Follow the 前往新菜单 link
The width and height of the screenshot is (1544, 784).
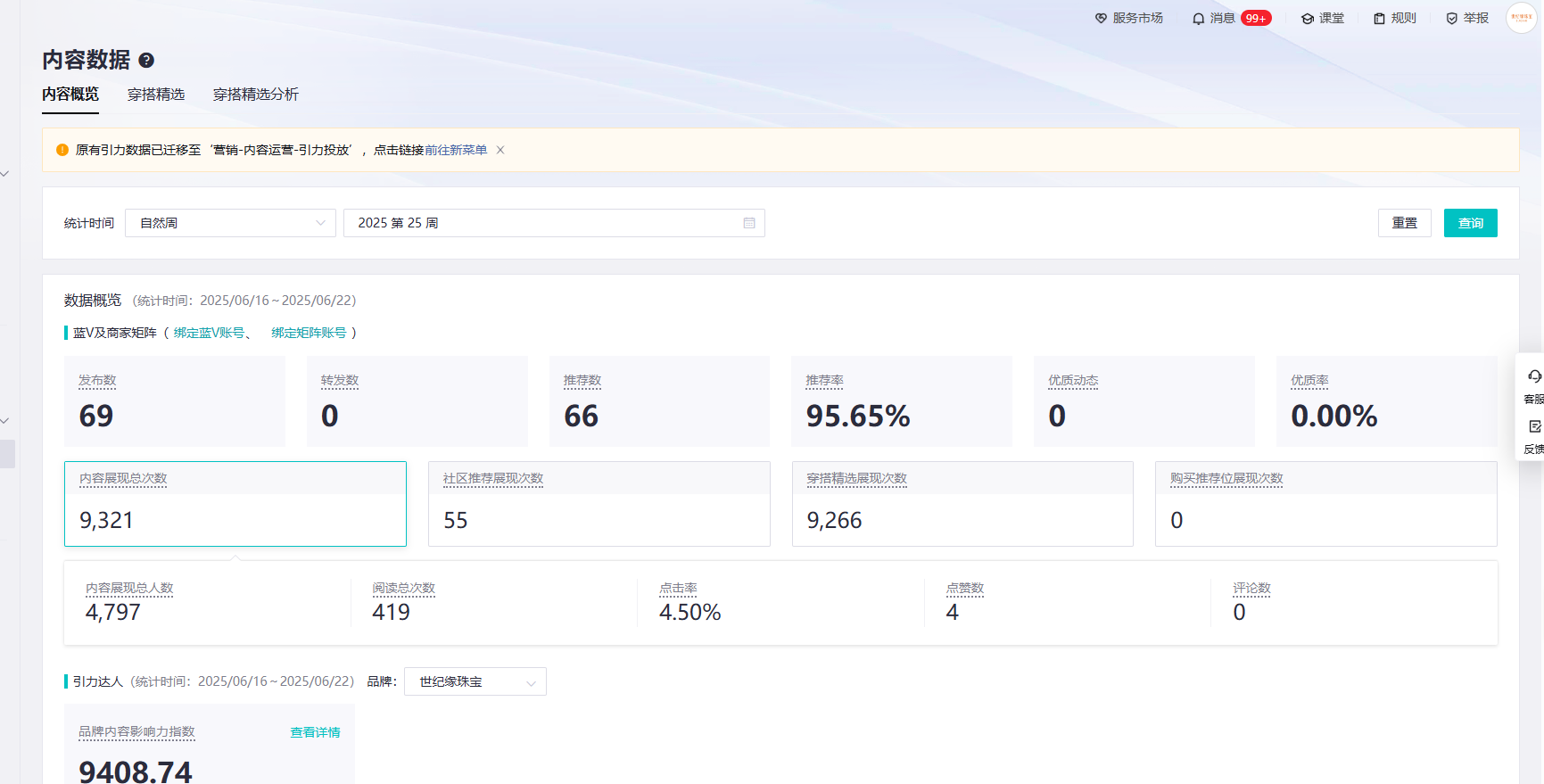(456, 150)
